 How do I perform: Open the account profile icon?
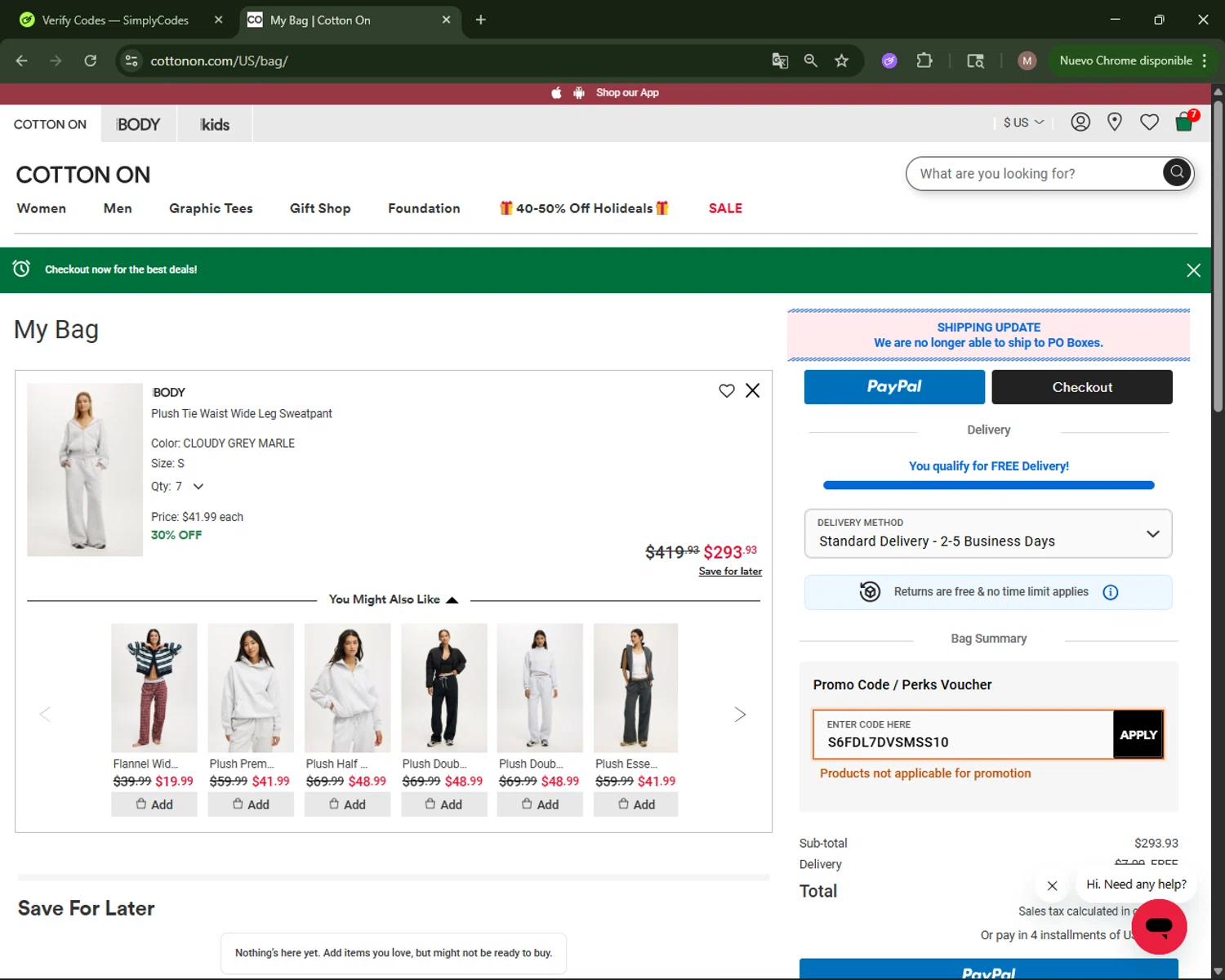(1080, 122)
